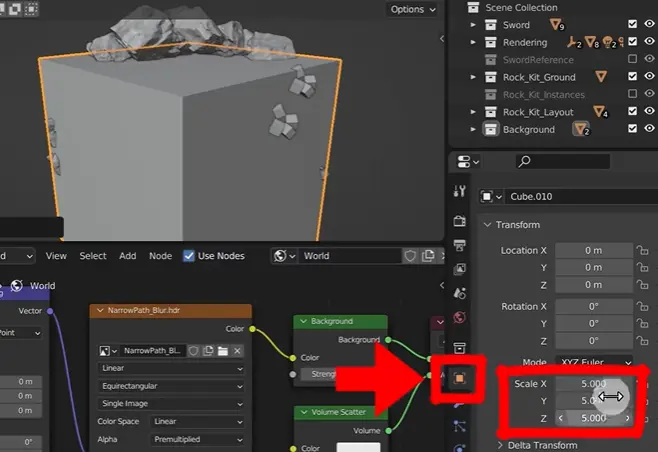
Task: Lock Rotation Y with padlock icon
Action: [x=642, y=324]
